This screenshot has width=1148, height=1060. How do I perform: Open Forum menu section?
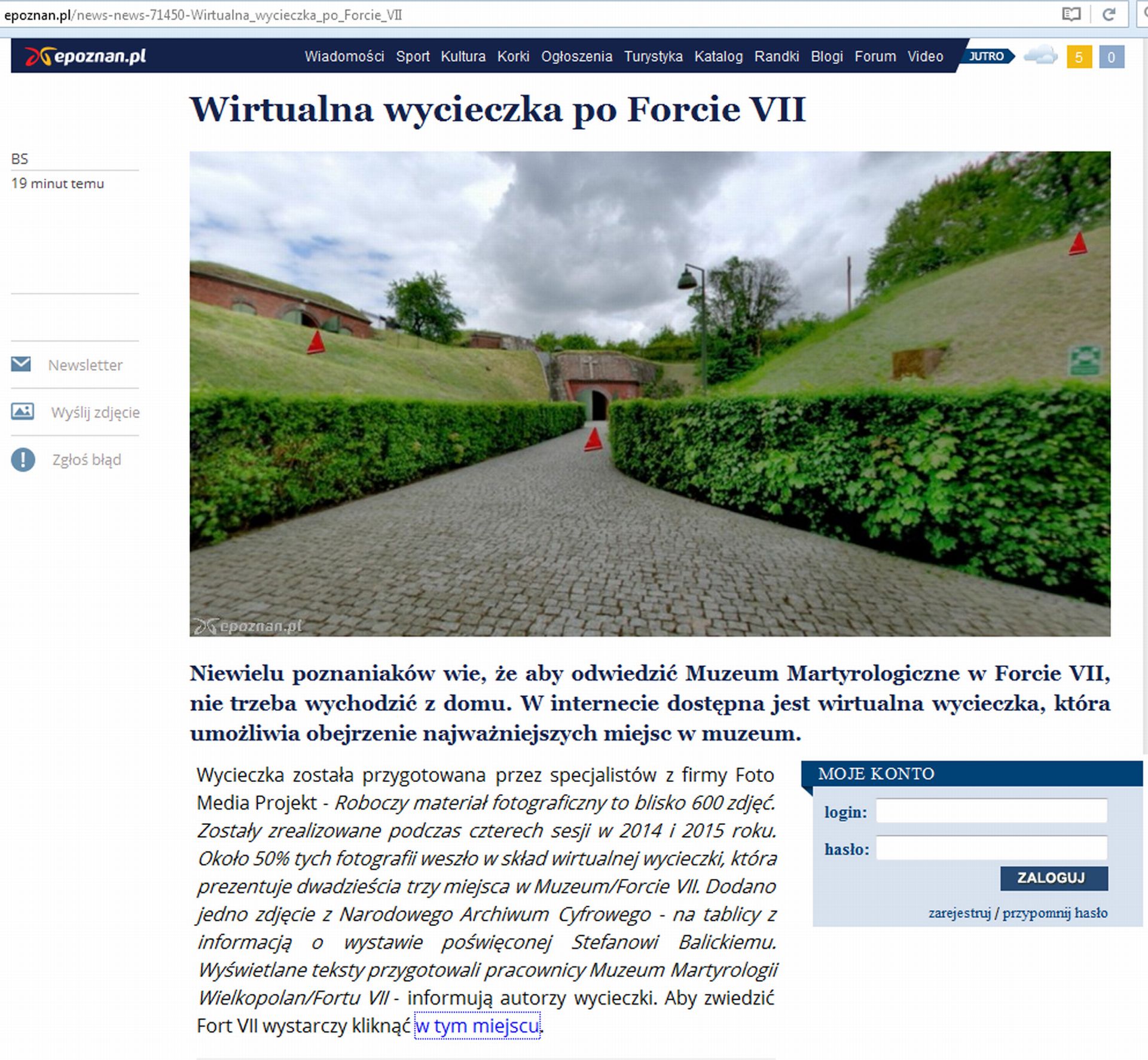tap(875, 56)
